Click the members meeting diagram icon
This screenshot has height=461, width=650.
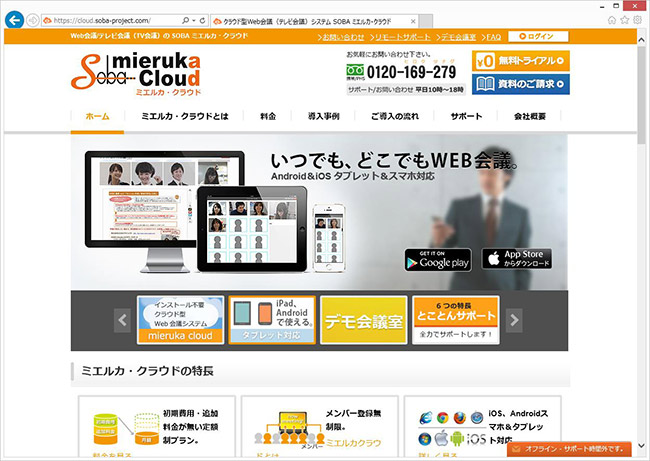click(x=289, y=429)
